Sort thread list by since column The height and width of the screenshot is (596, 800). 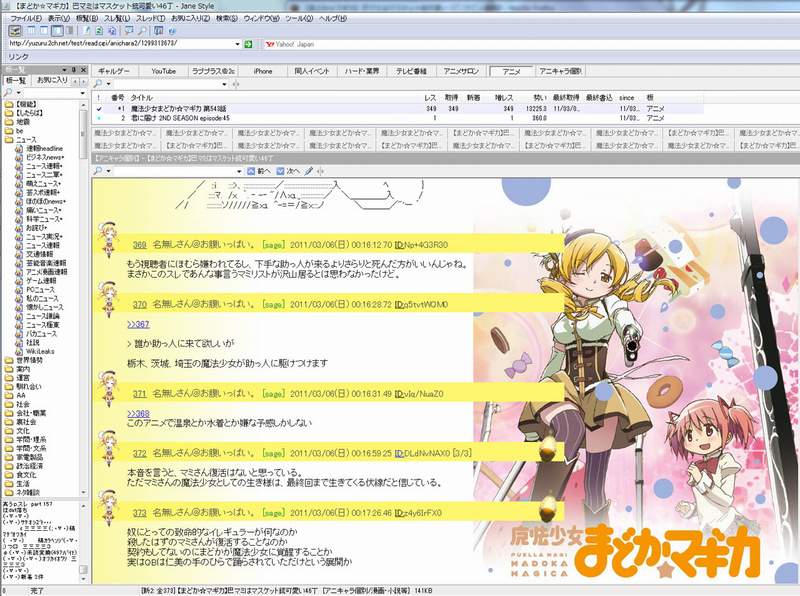click(627, 97)
